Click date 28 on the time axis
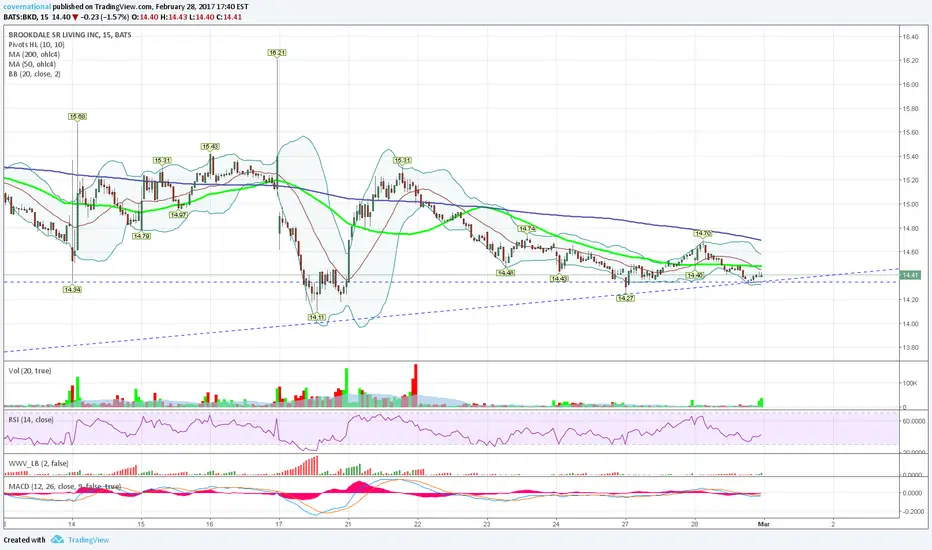The width and height of the screenshot is (932, 550). [x=694, y=524]
